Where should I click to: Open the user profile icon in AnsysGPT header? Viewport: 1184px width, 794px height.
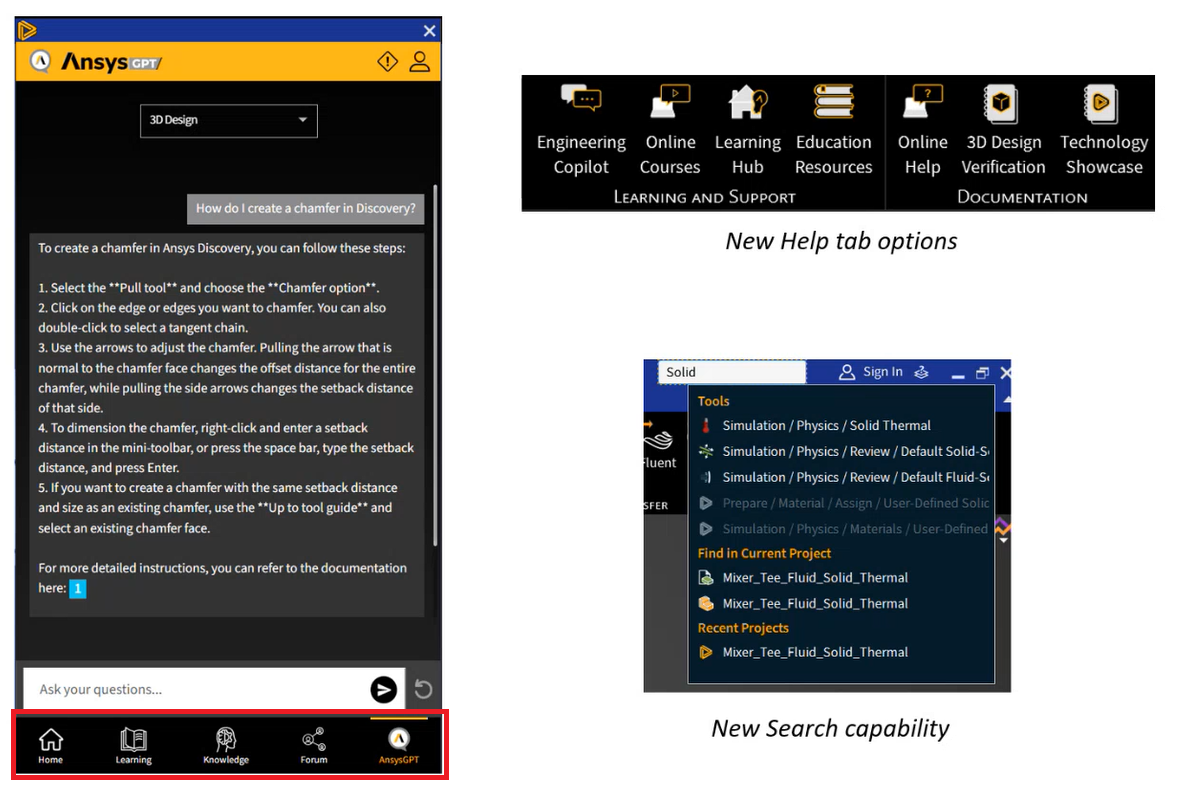coord(420,61)
